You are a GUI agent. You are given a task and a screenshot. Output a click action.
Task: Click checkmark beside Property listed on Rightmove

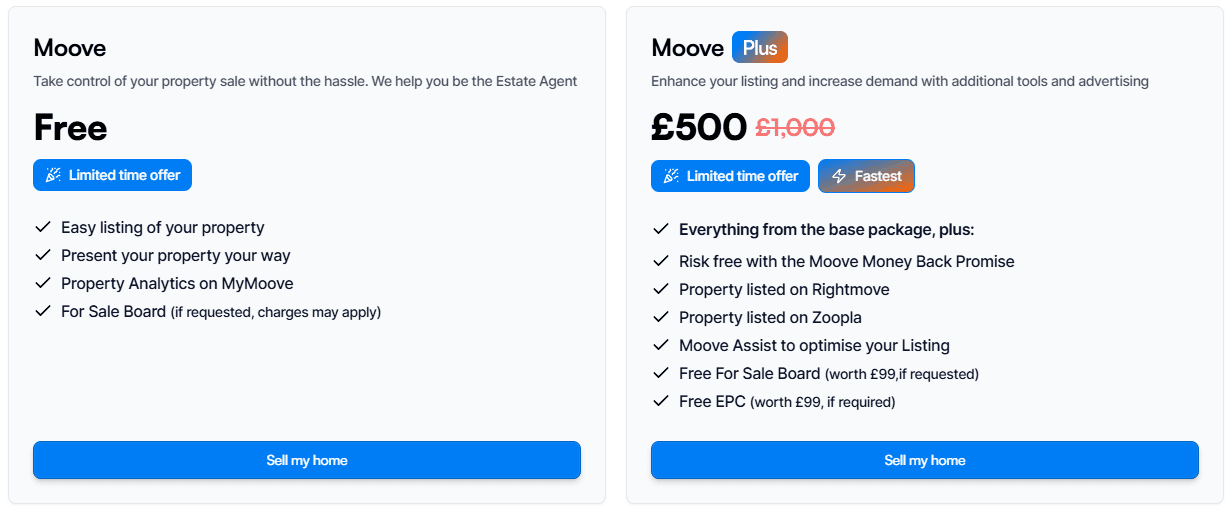click(x=660, y=290)
